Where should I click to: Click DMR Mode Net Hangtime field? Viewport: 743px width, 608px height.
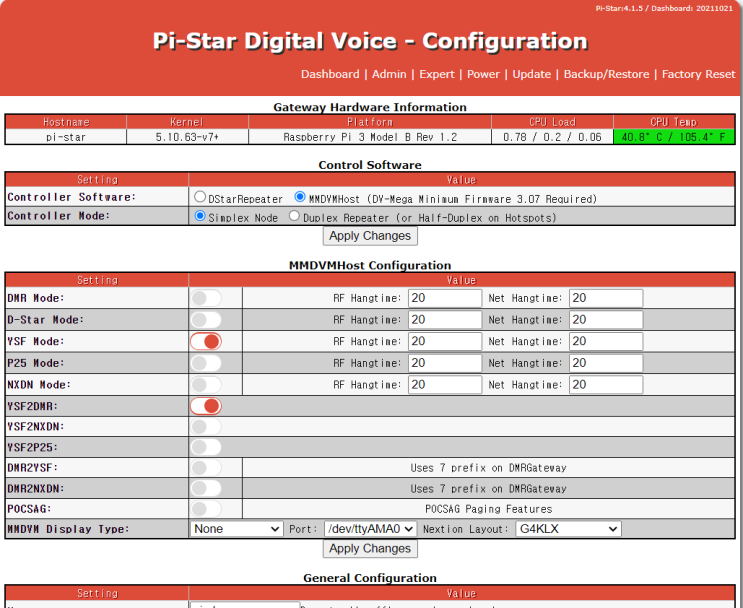pyautogui.click(x=606, y=298)
